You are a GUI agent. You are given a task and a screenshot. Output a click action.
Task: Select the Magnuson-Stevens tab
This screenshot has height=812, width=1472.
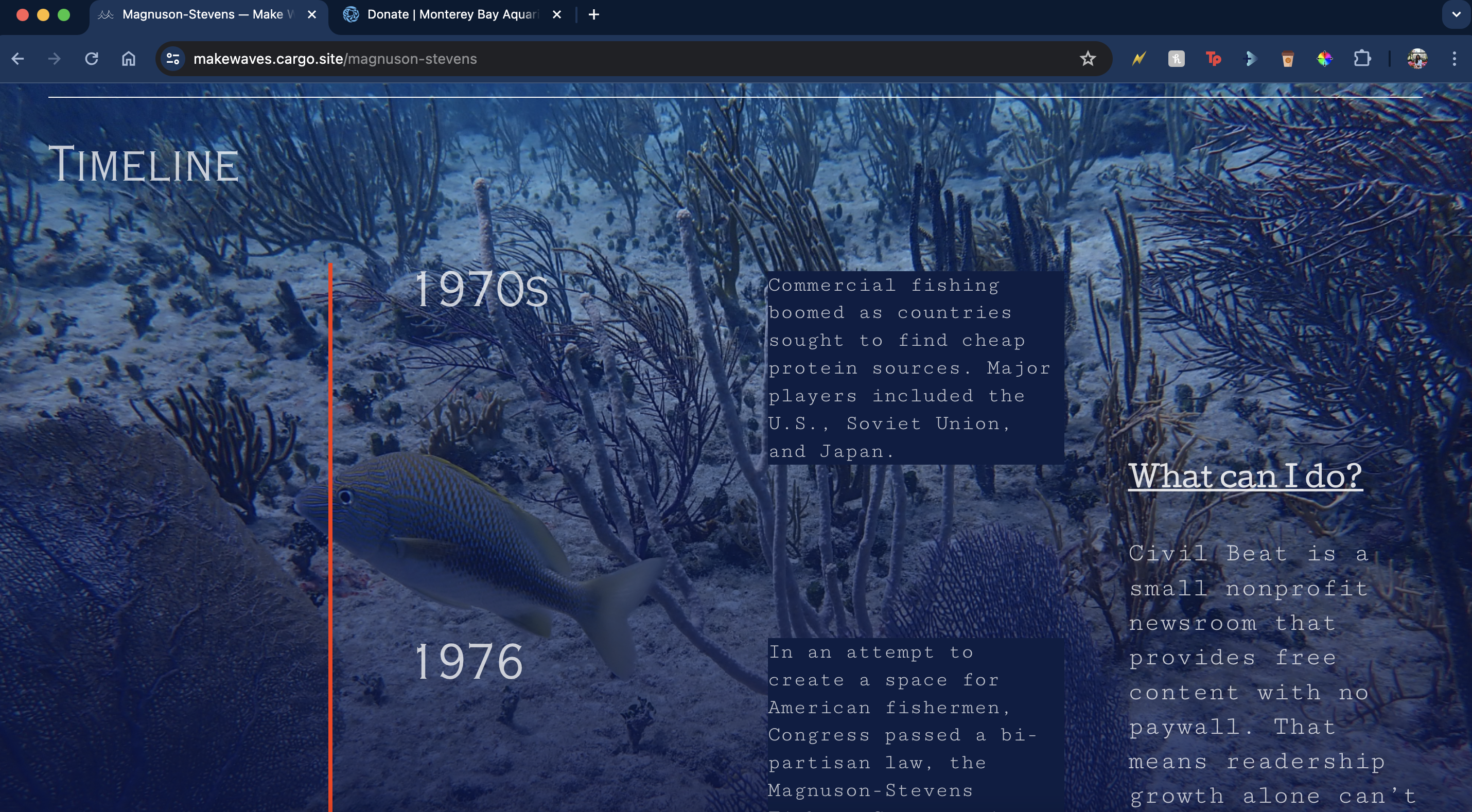click(202, 15)
